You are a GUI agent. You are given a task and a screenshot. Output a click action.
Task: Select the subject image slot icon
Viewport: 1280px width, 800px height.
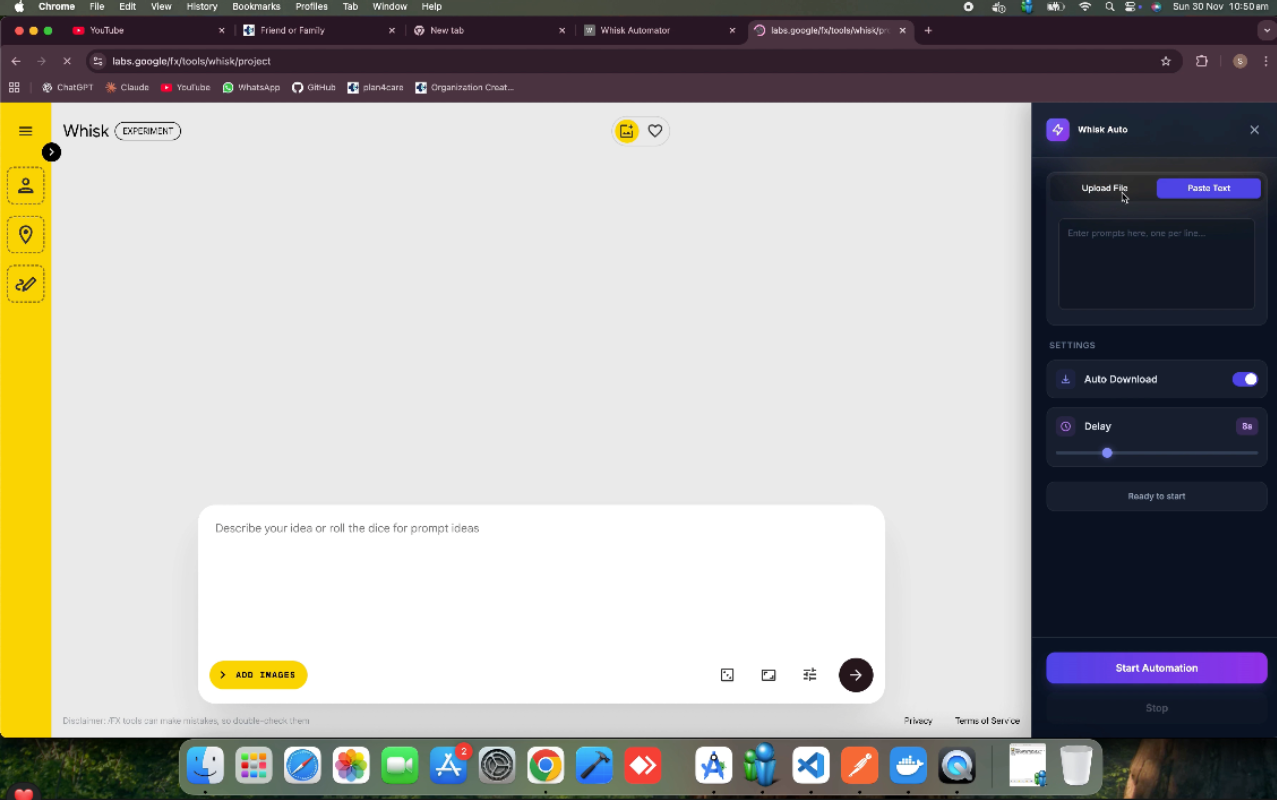(25, 185)
